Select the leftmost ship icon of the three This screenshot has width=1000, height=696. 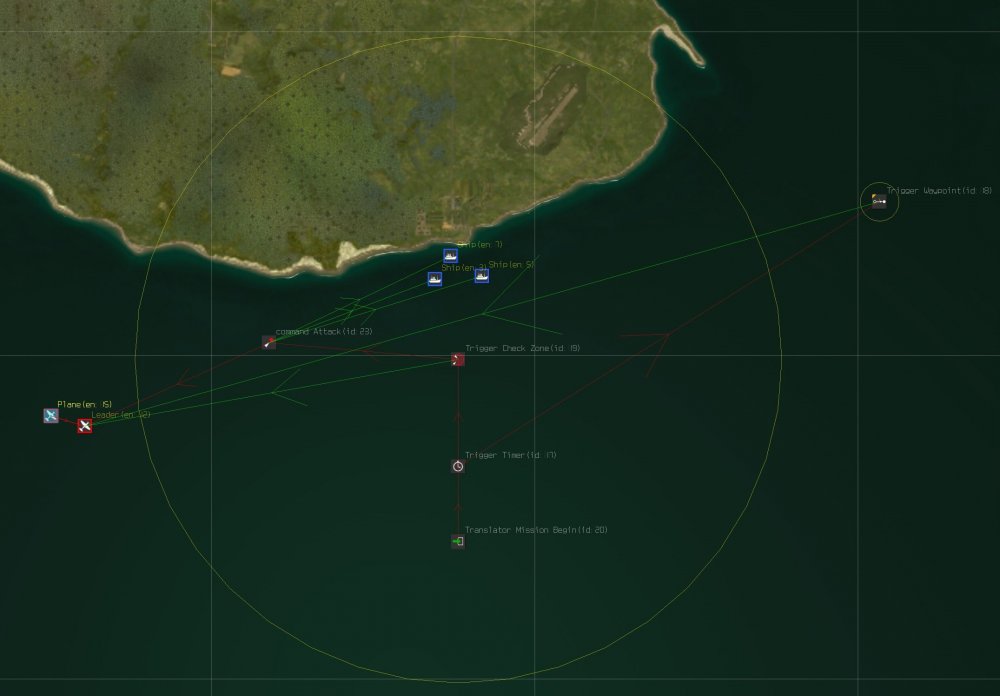(435, 279)
